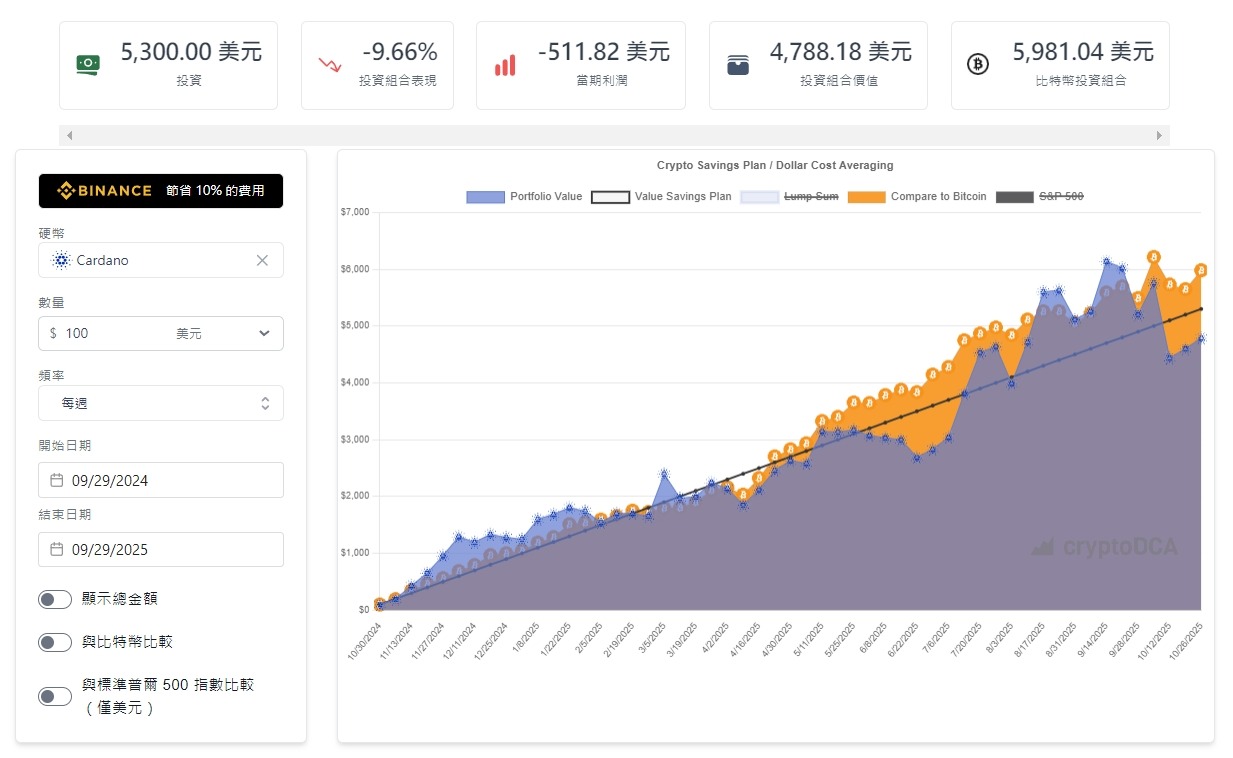Enable the 與比特幣比較 switch

point(55,642)
